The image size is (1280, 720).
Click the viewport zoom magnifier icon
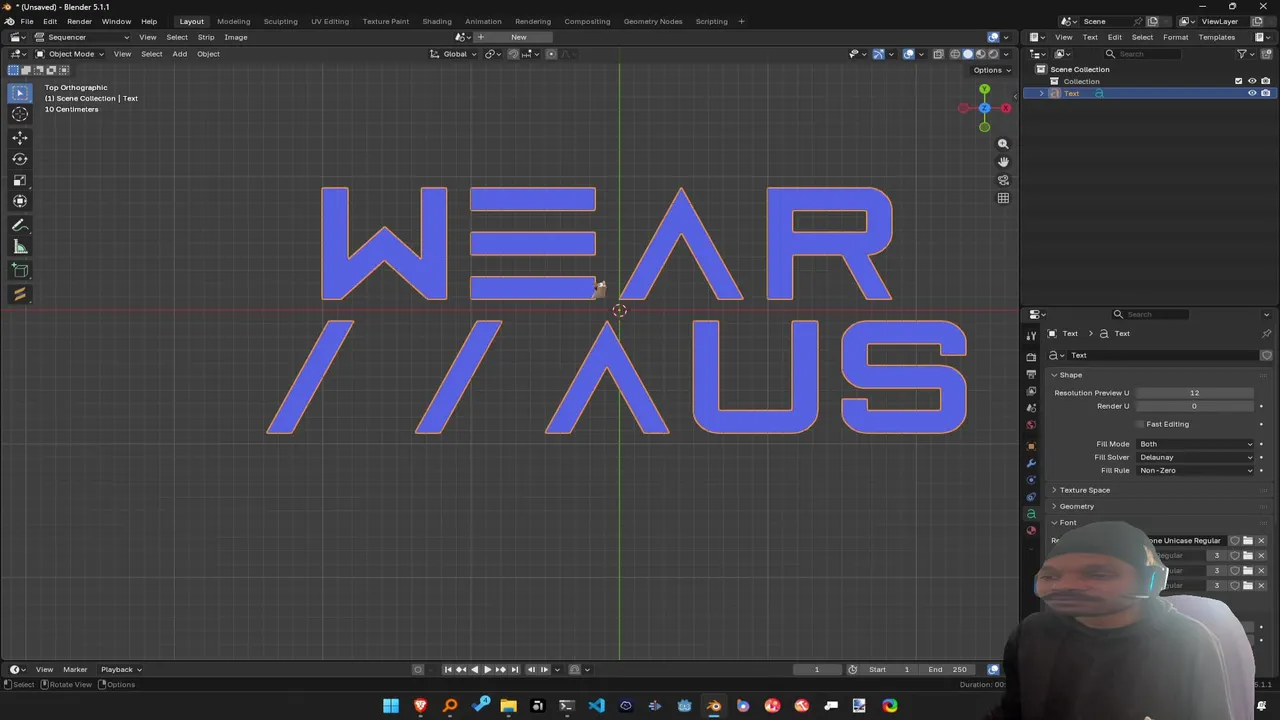click(x=1003, y=144)
